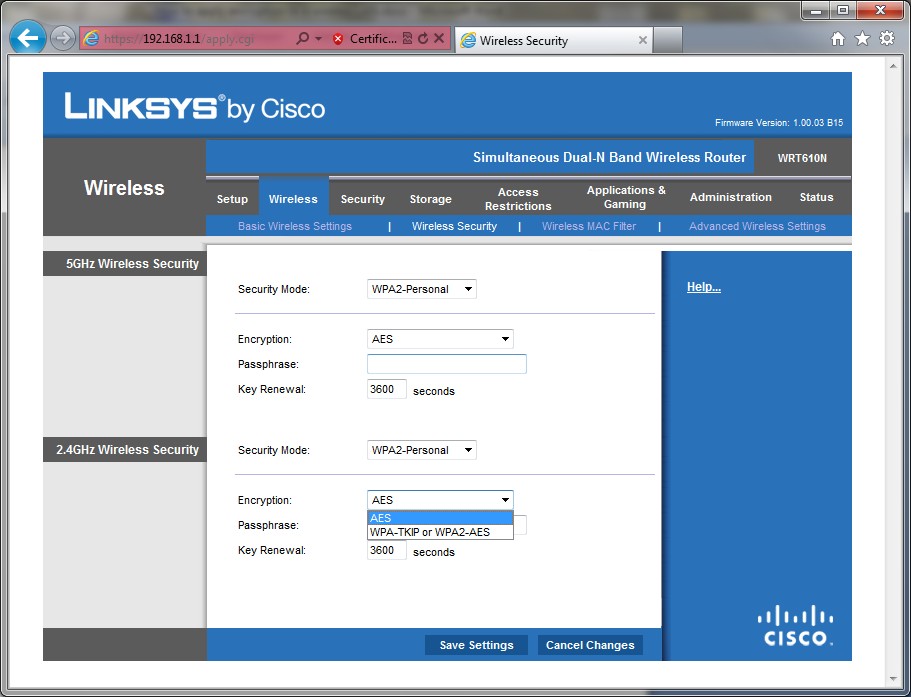Open a new blank browser tab

(668, 40)
